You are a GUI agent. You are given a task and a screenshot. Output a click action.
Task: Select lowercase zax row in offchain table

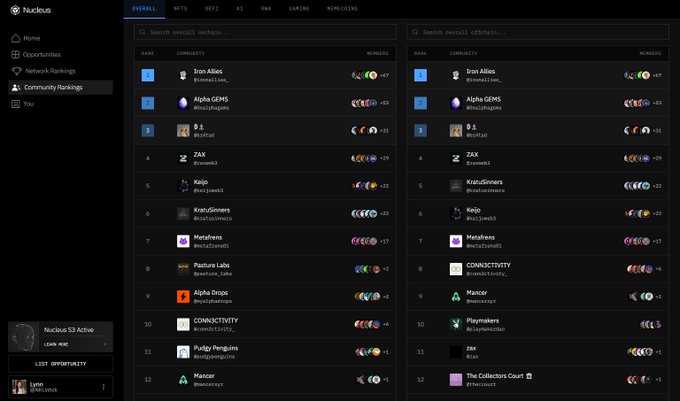coord(538,352)
